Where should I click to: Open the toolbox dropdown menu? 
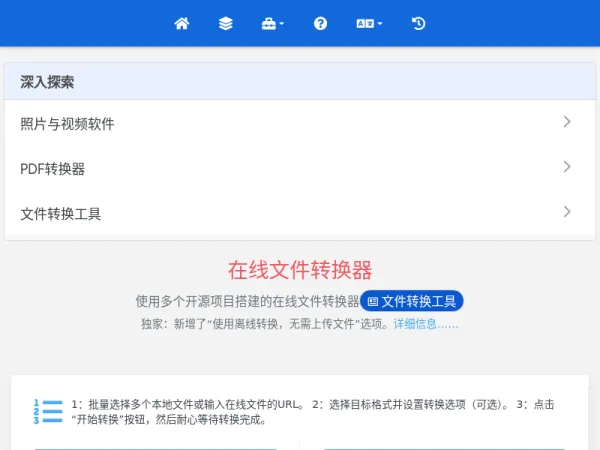(272, 24)
